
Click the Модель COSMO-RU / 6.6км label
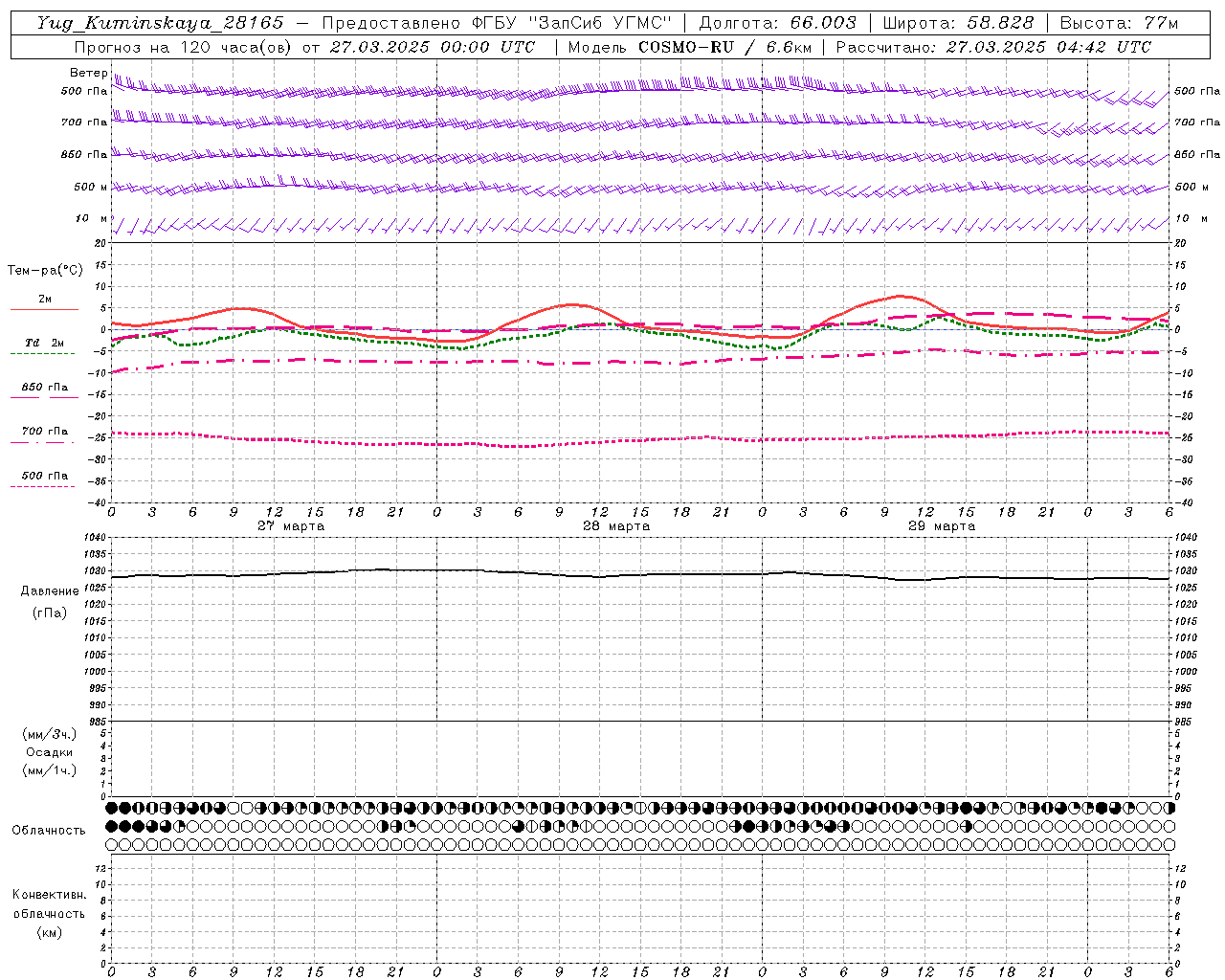click(x=690, y=47)
